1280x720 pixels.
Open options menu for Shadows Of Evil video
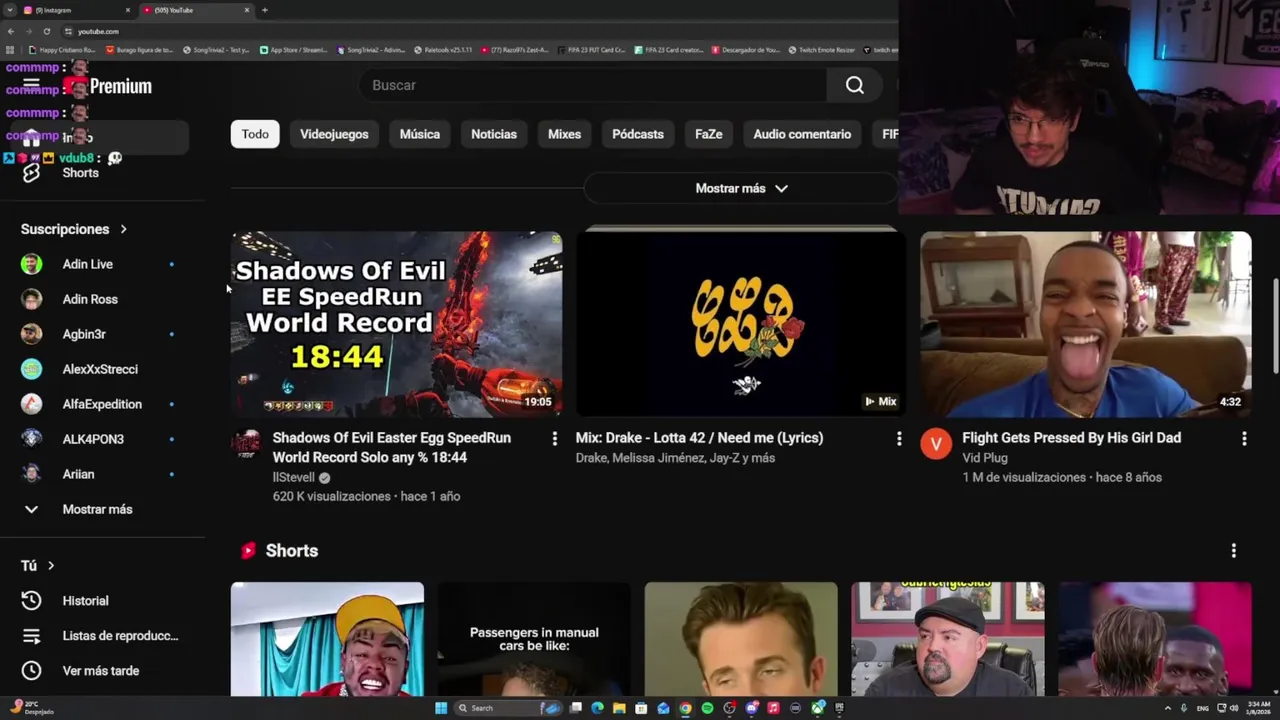point(554,438)
